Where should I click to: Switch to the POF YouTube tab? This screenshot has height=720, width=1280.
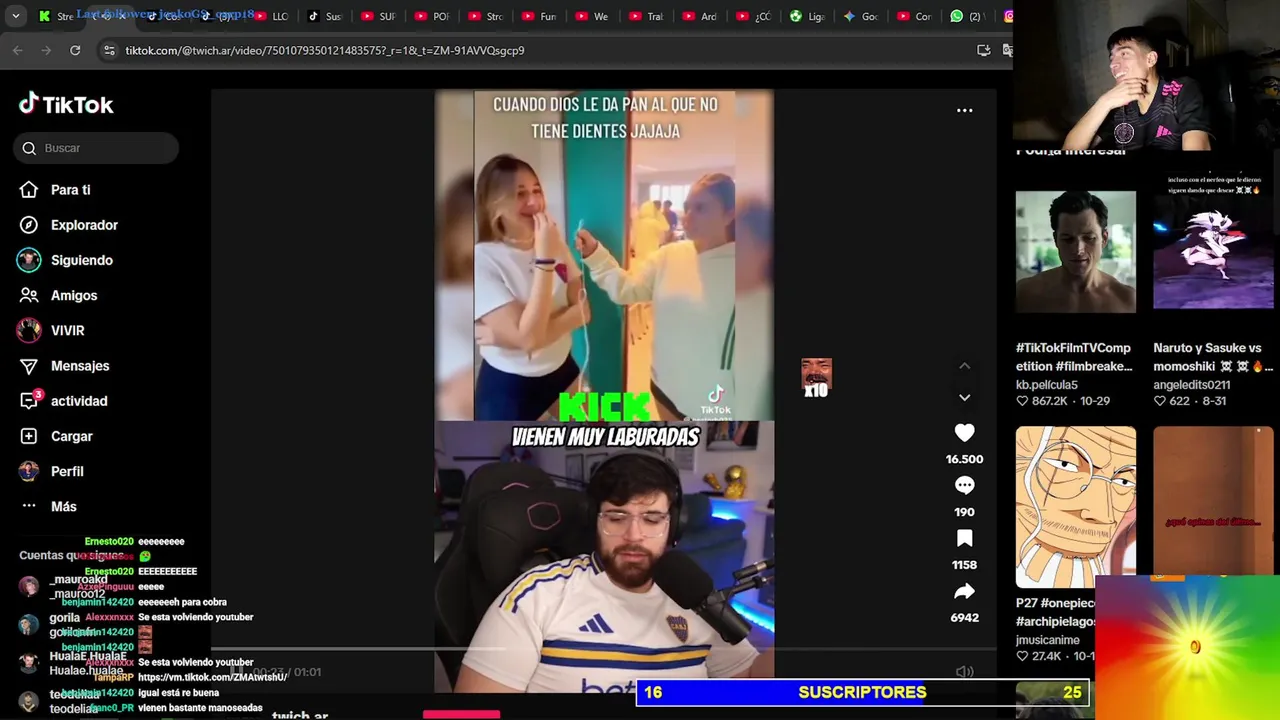(433, 16)
